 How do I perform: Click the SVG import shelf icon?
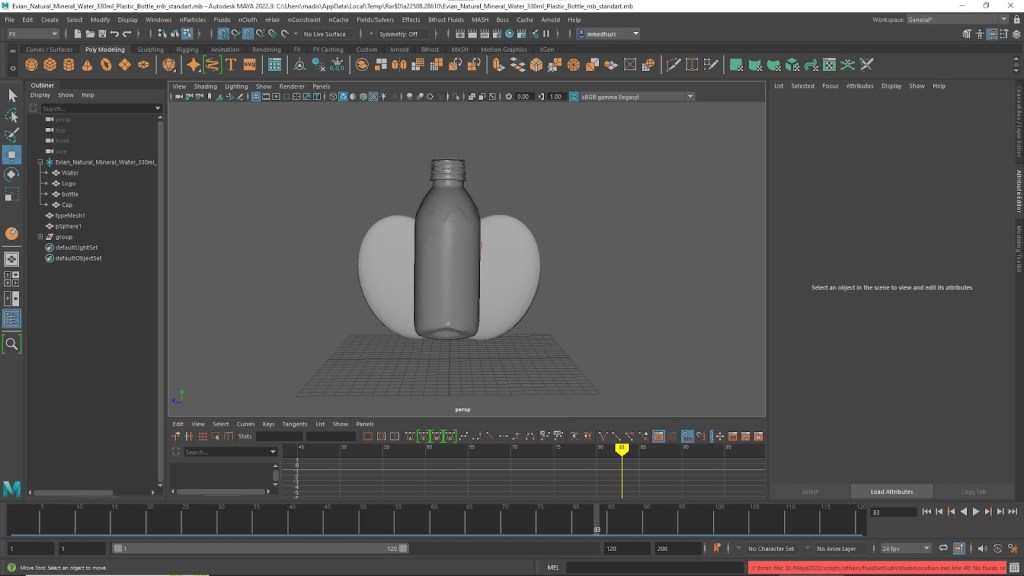tap(249, 65)
